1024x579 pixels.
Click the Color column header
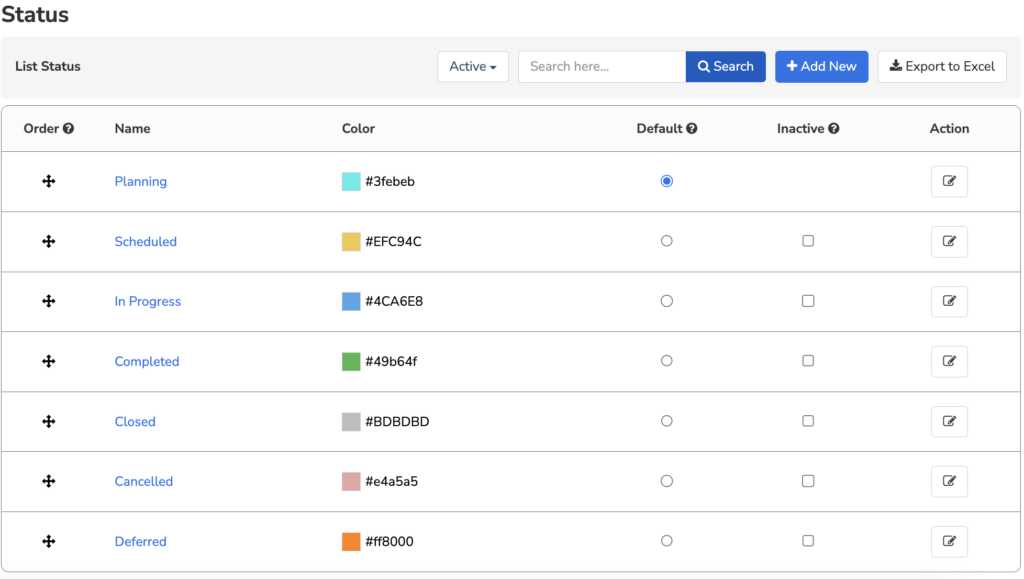click(359, 129)
